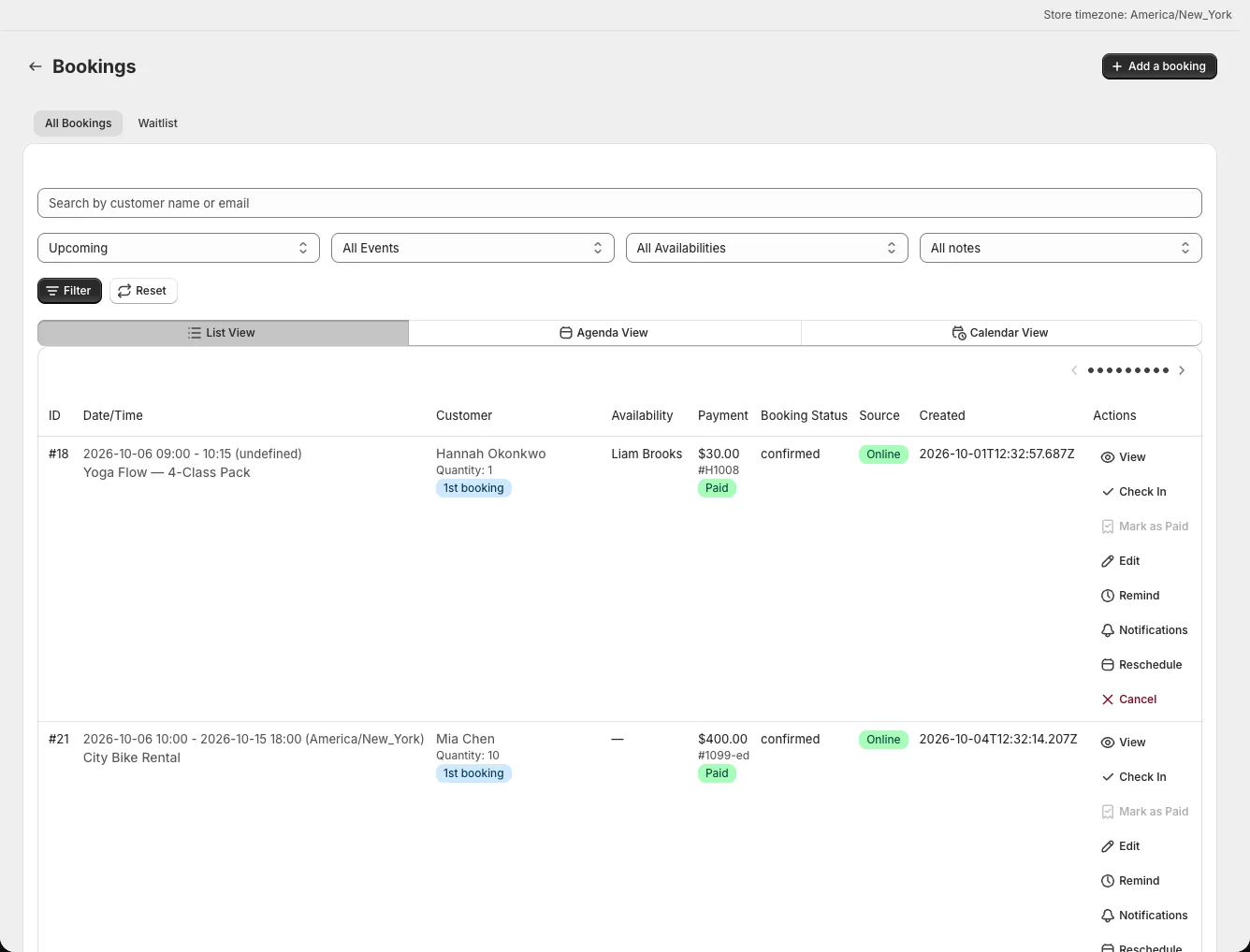Send Remind for Yoga Flow booking #18
Screen dimensions: 1250x952
click(x=1130, y=596)
